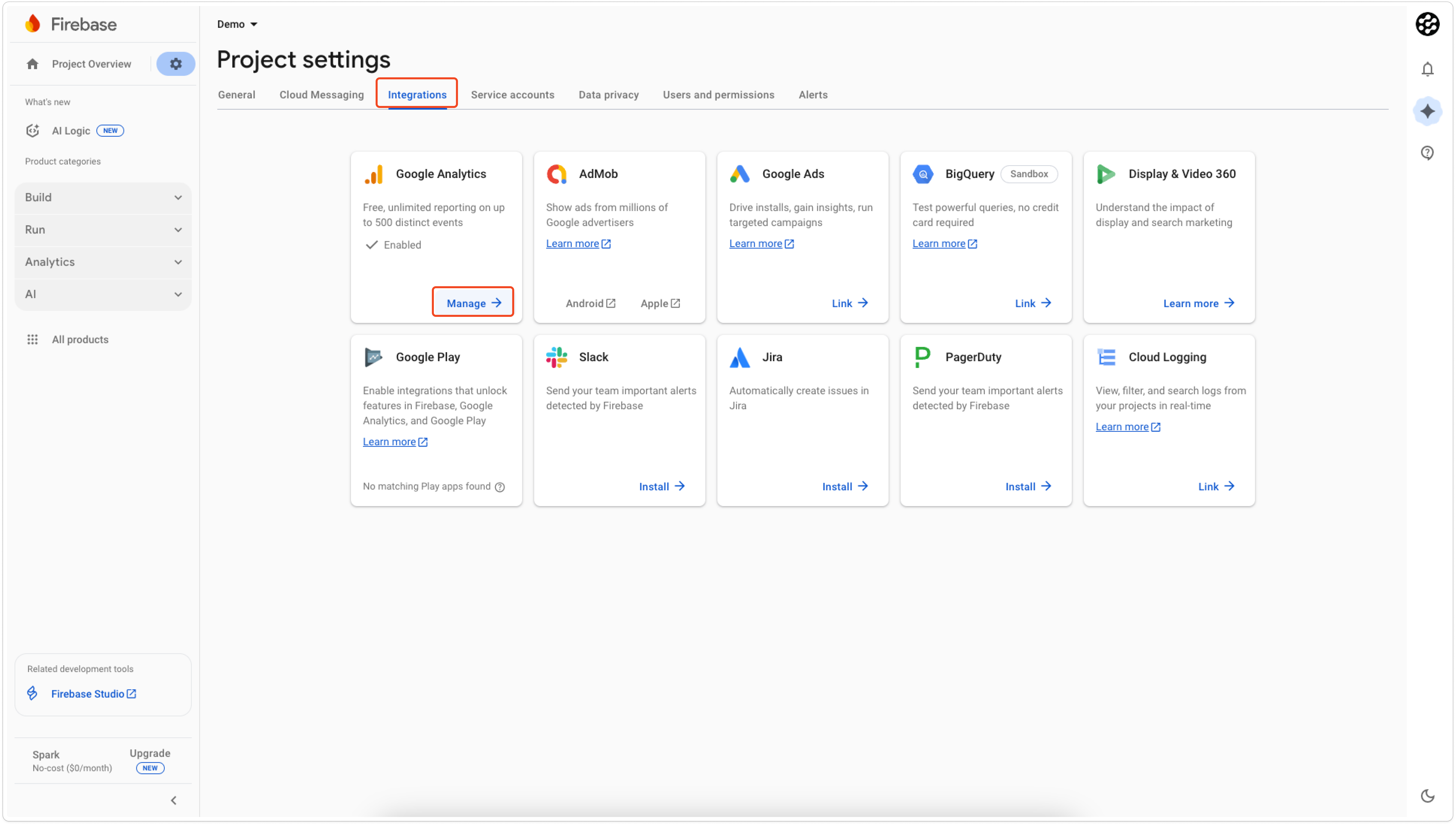
Task: Click the Play apps info help icon
Action: coord(500,487)
